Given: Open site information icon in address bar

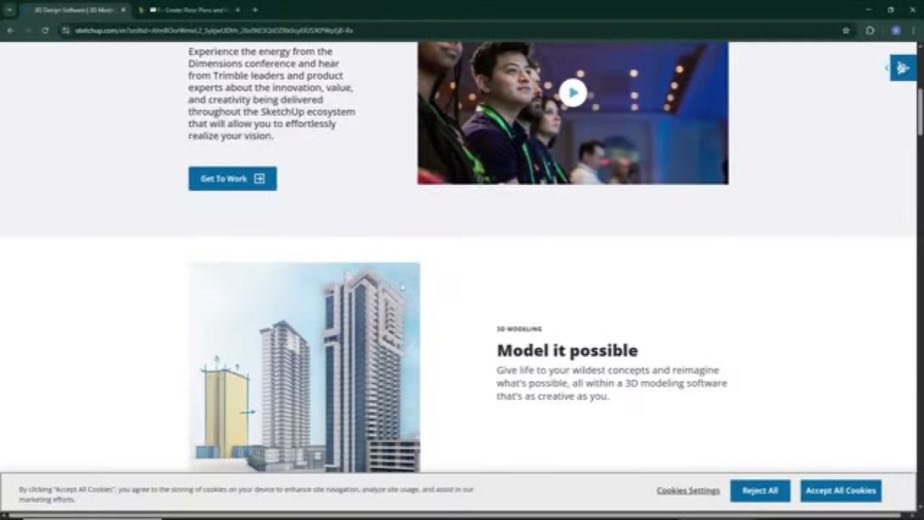Looking at the screenshot, I should point(65,30).
